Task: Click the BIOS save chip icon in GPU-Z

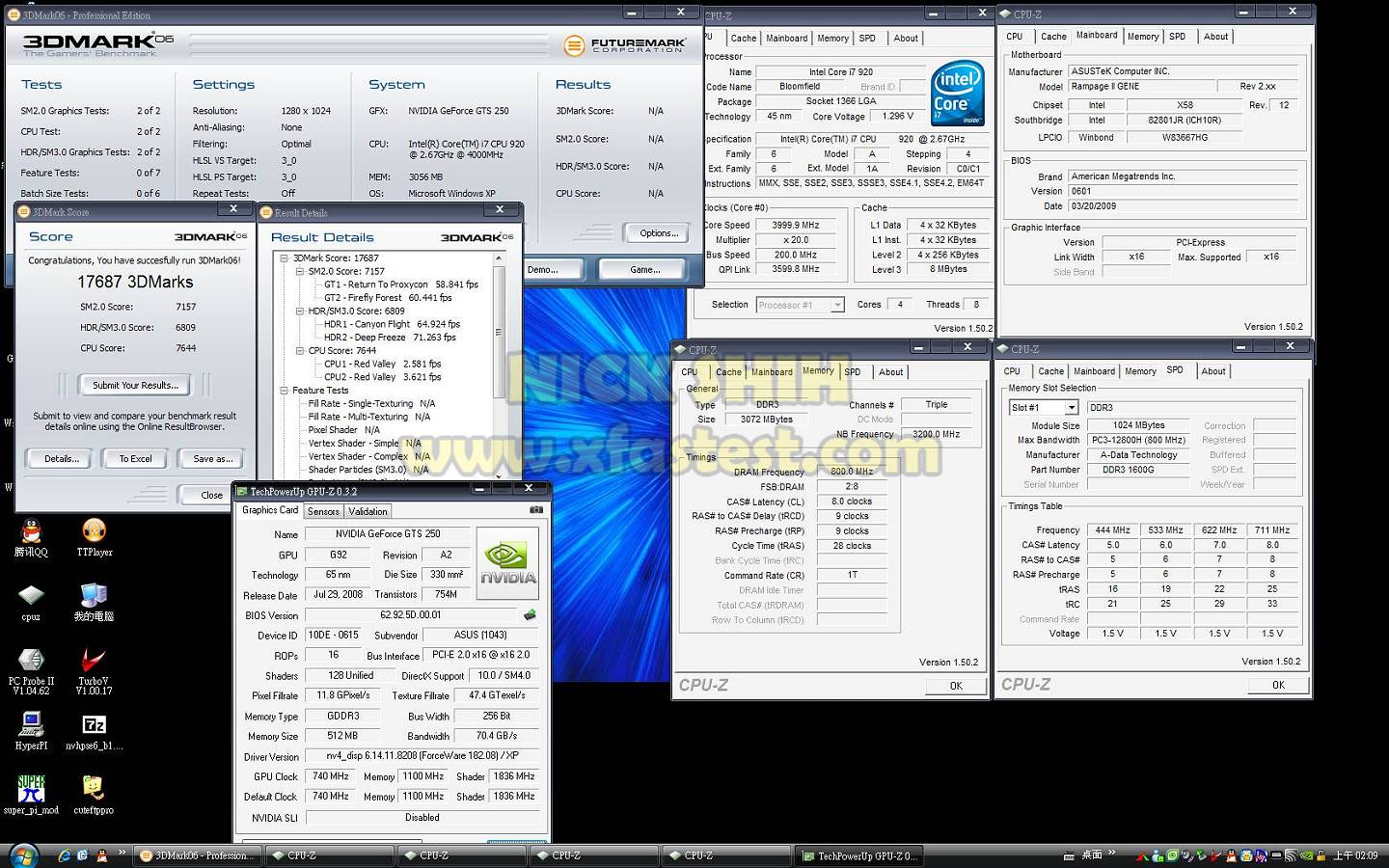Action: 530,614
